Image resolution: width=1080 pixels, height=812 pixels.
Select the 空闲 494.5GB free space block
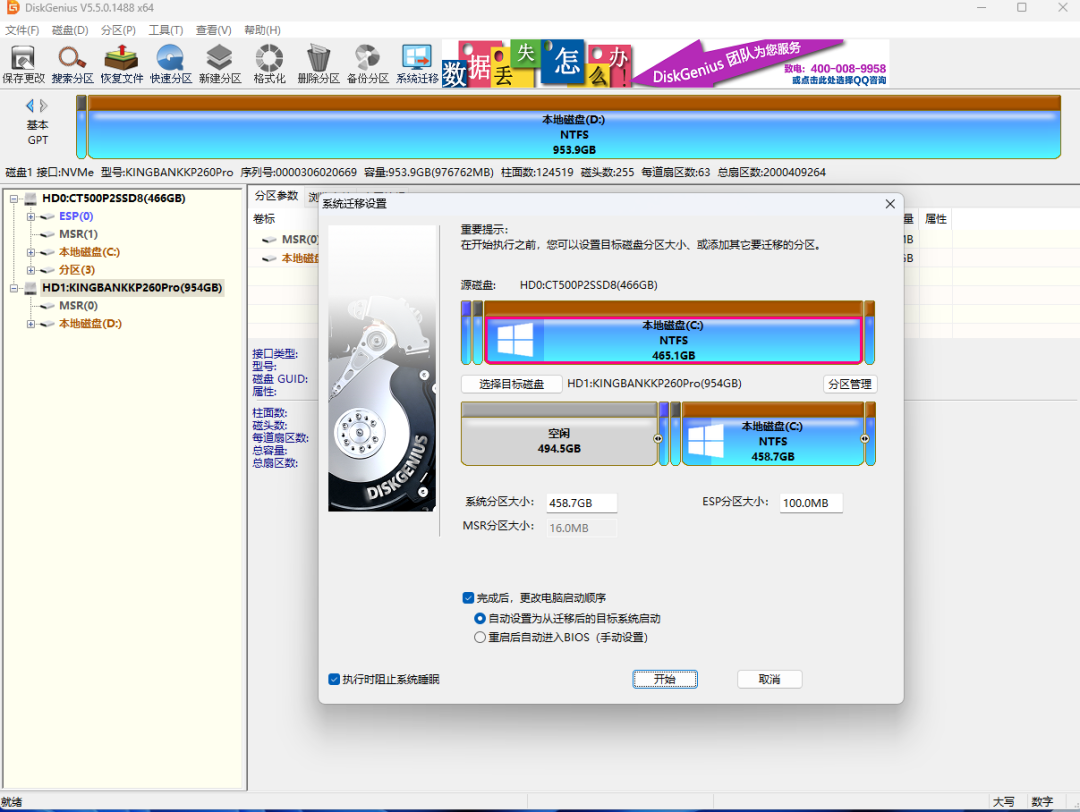[x=559, y=435]
